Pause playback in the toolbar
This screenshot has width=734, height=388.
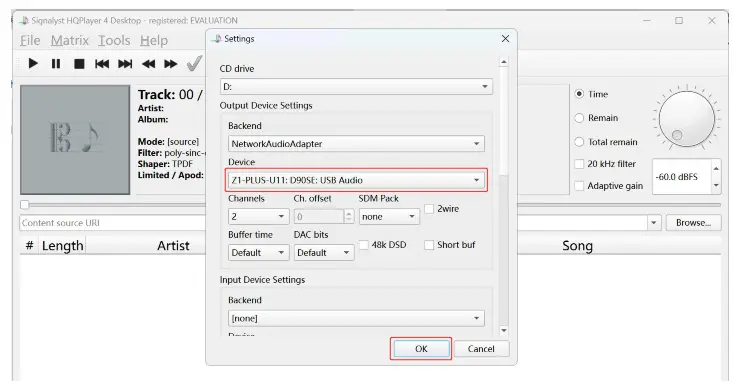(x=56, y=63)
